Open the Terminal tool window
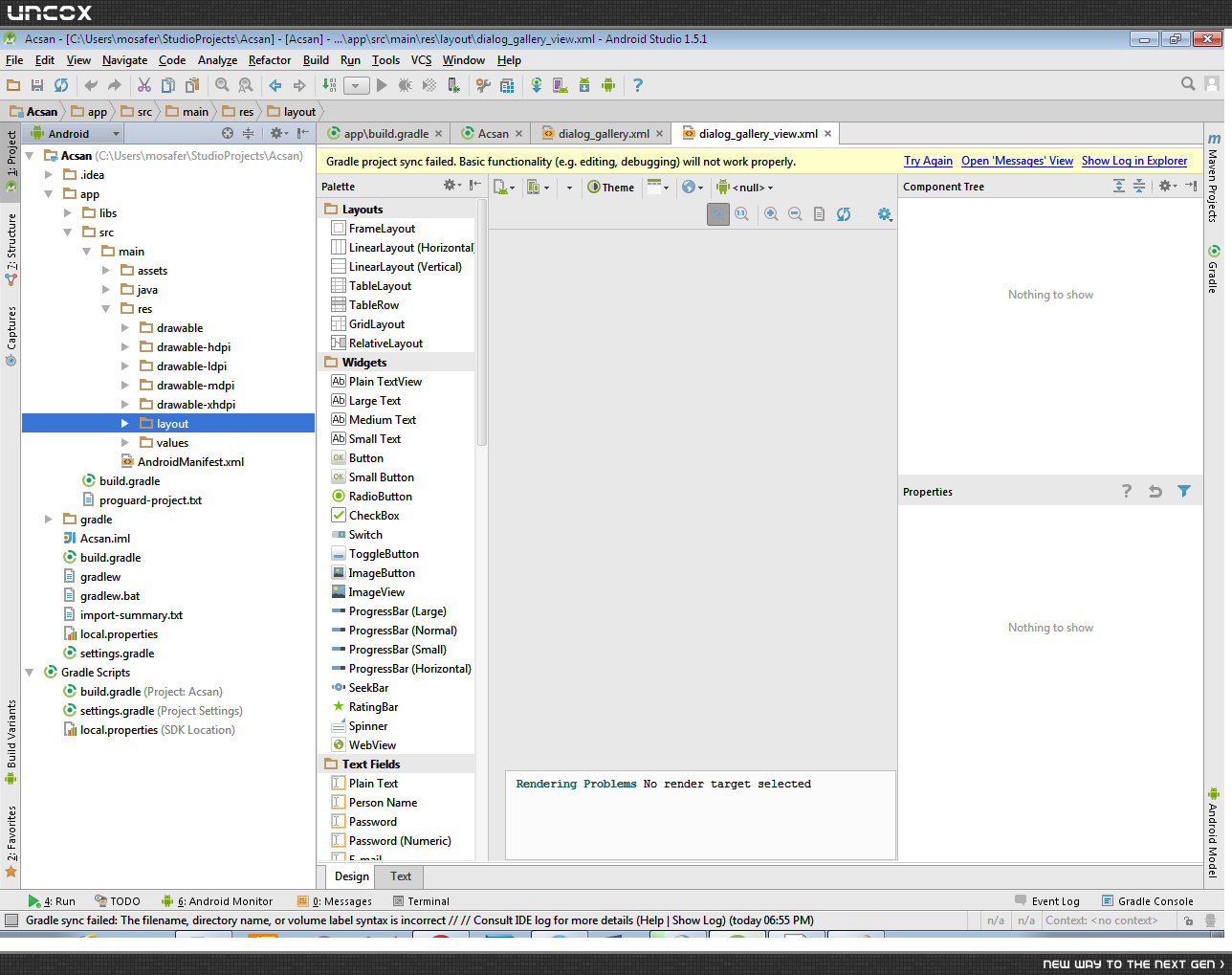The image size is (1232, 975). pos(421,901)
